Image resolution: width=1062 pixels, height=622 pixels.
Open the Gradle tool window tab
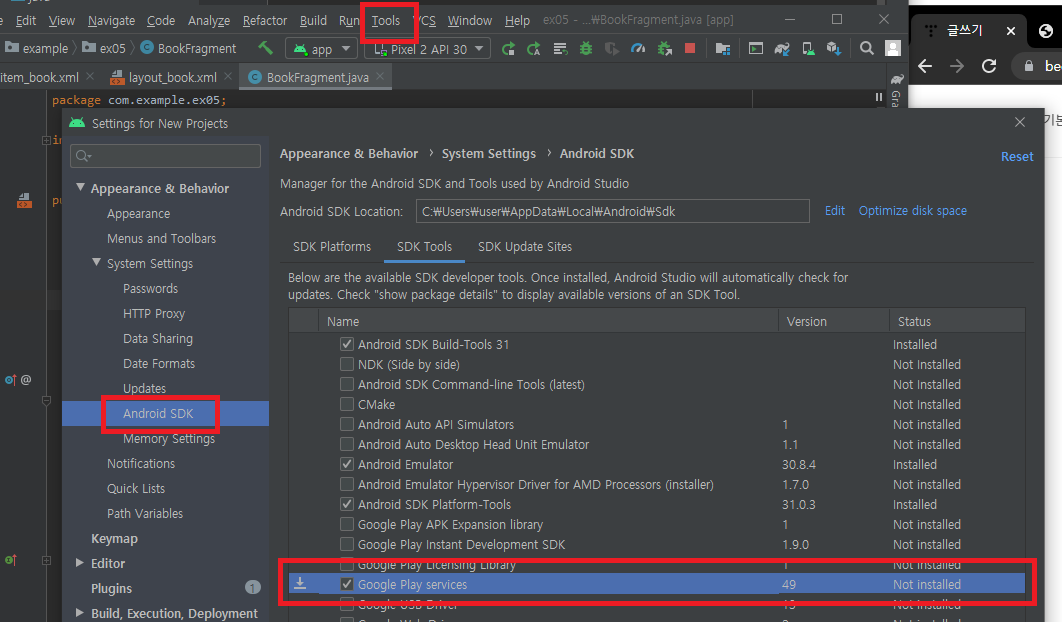(896, 90)
